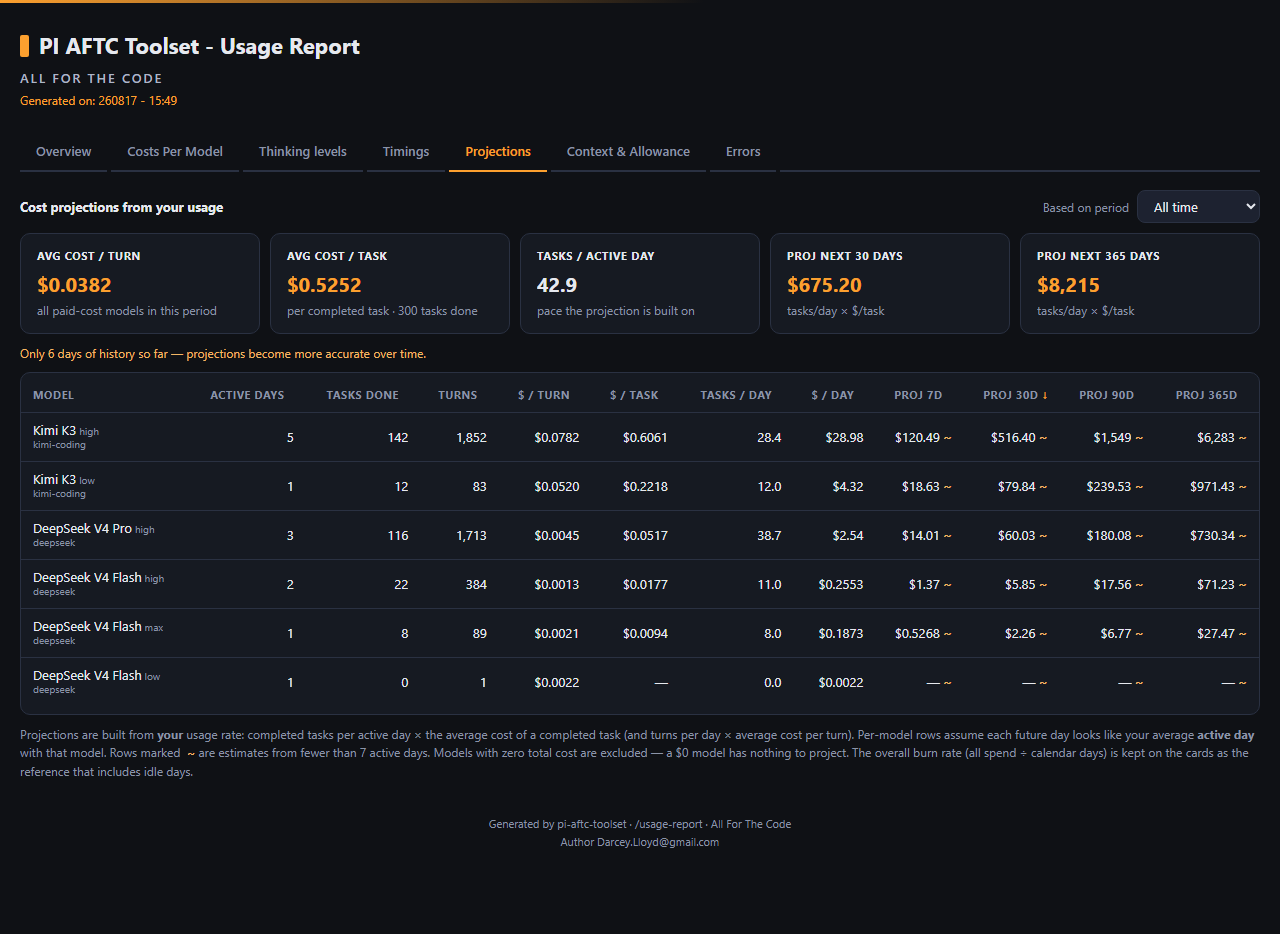
Task: Click the $0.0382 average cost value
Action: pyautogui.click(x=74, y=285)
